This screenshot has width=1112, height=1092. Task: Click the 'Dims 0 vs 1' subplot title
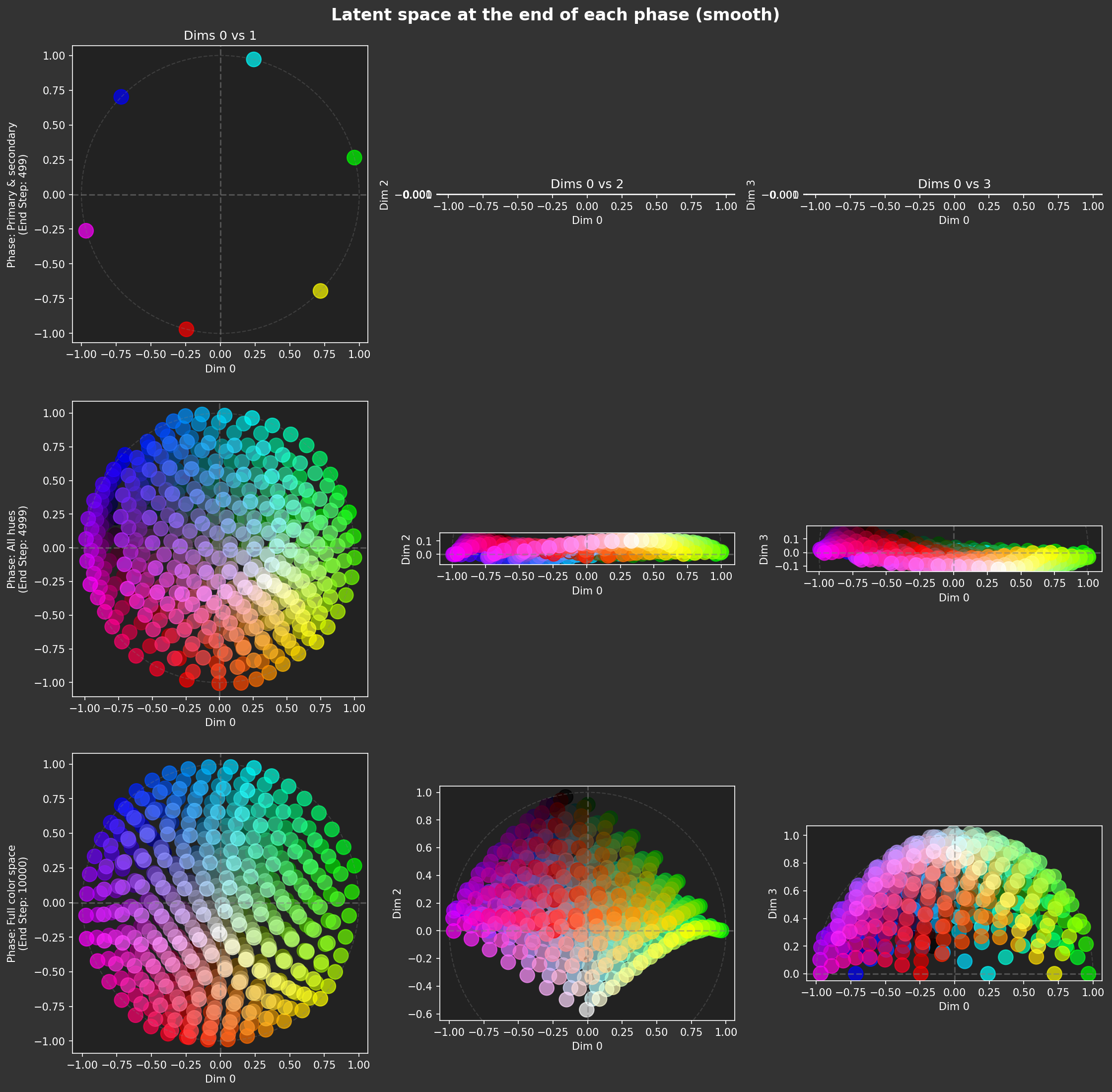pos(219,36)
